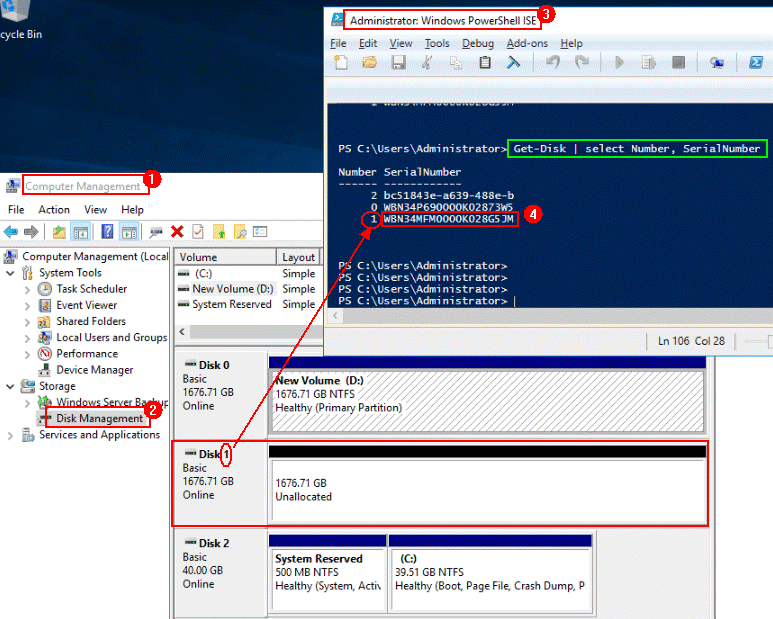Select the New Volume (D:) partition on Disk 0

point(488,401)
